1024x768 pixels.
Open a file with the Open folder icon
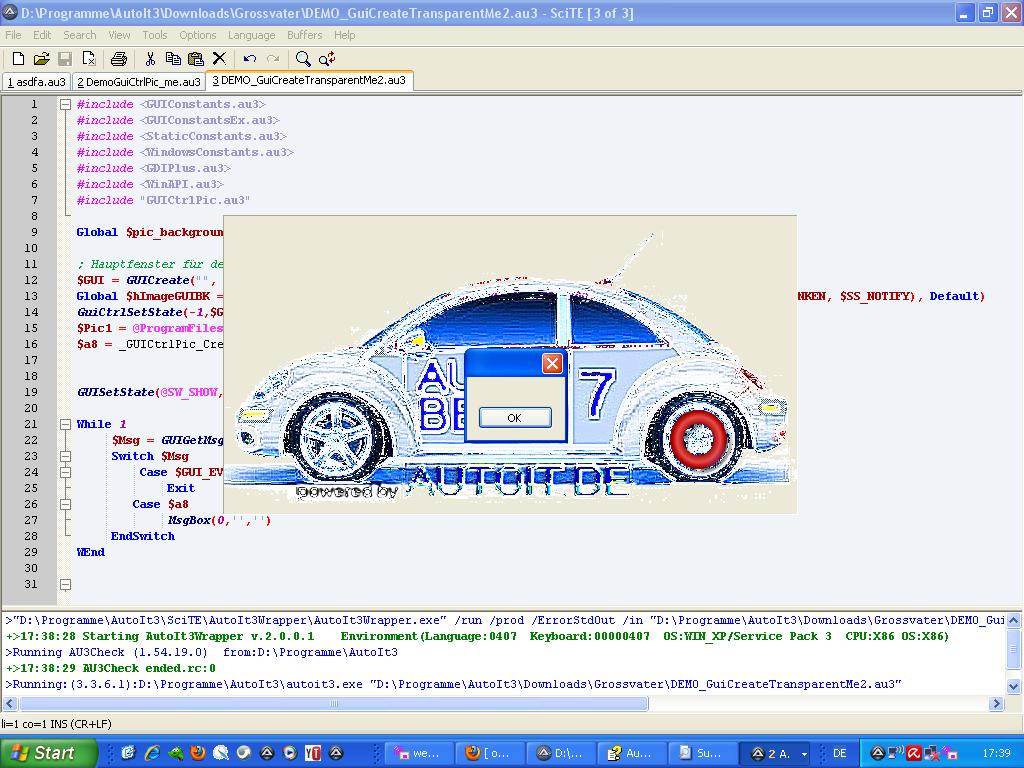click(41, 59)
